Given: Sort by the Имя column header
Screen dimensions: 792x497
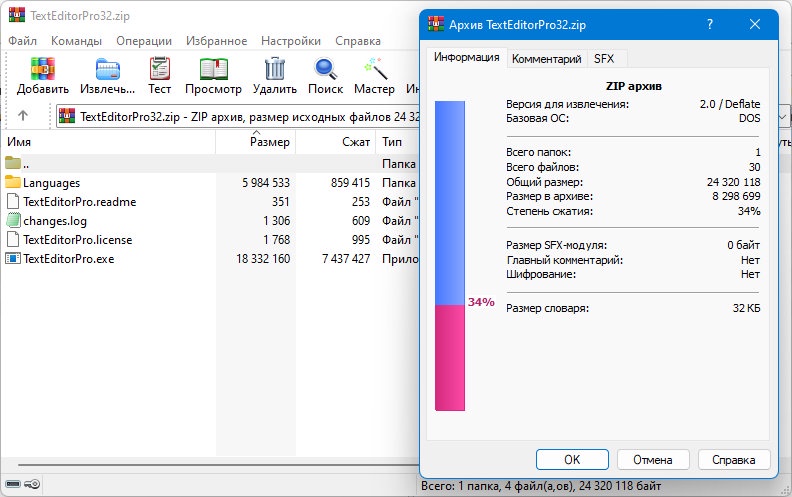Looking at the screenshot, I should point(108,142).
